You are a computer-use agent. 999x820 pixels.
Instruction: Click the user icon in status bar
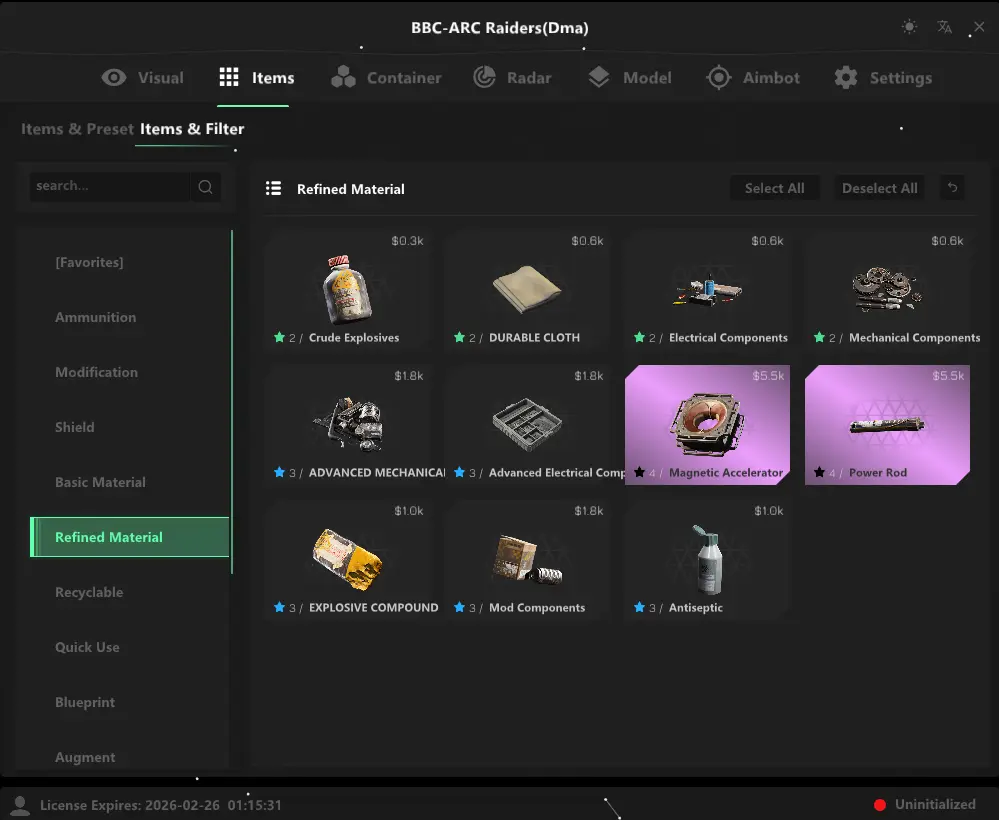19,804
